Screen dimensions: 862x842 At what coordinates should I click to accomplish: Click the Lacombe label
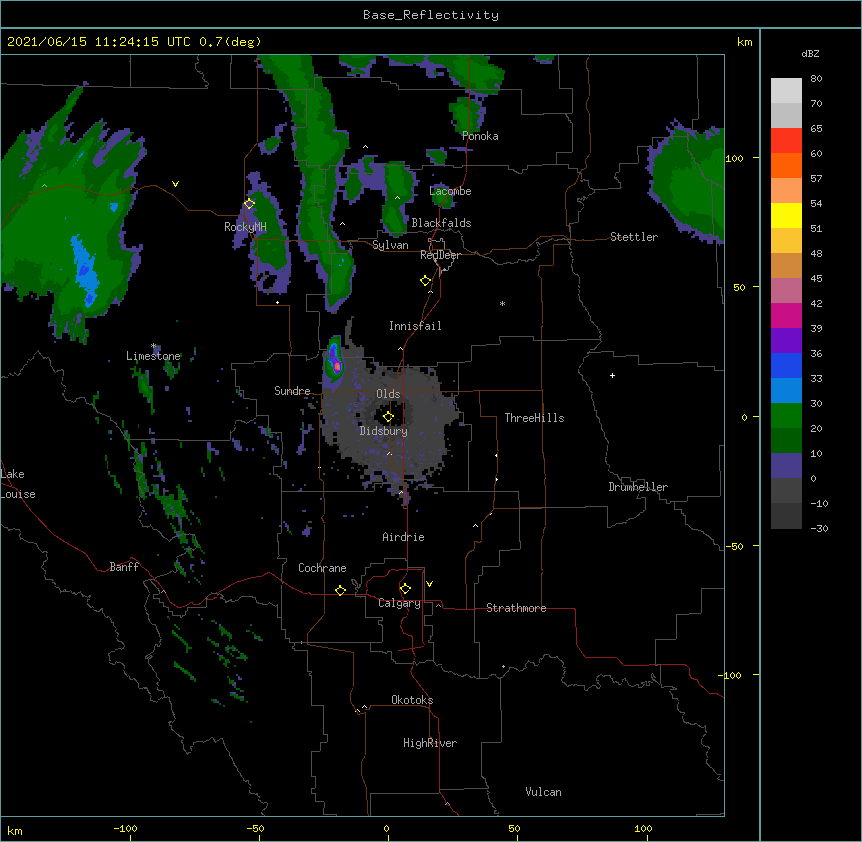coord(450,191)
